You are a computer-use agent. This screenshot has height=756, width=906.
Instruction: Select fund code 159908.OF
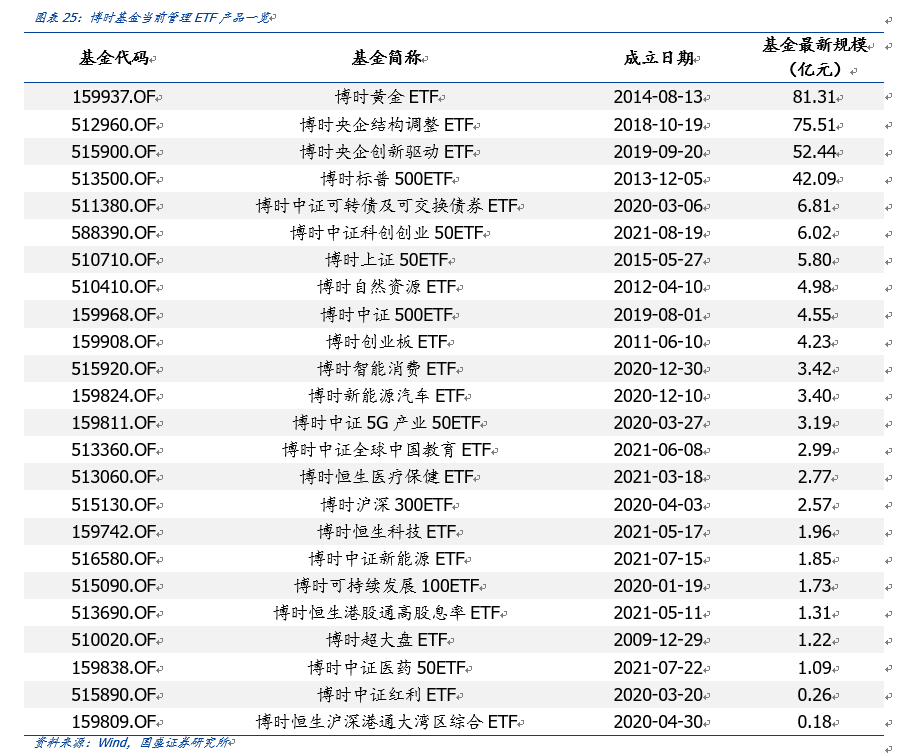[114, 342]
